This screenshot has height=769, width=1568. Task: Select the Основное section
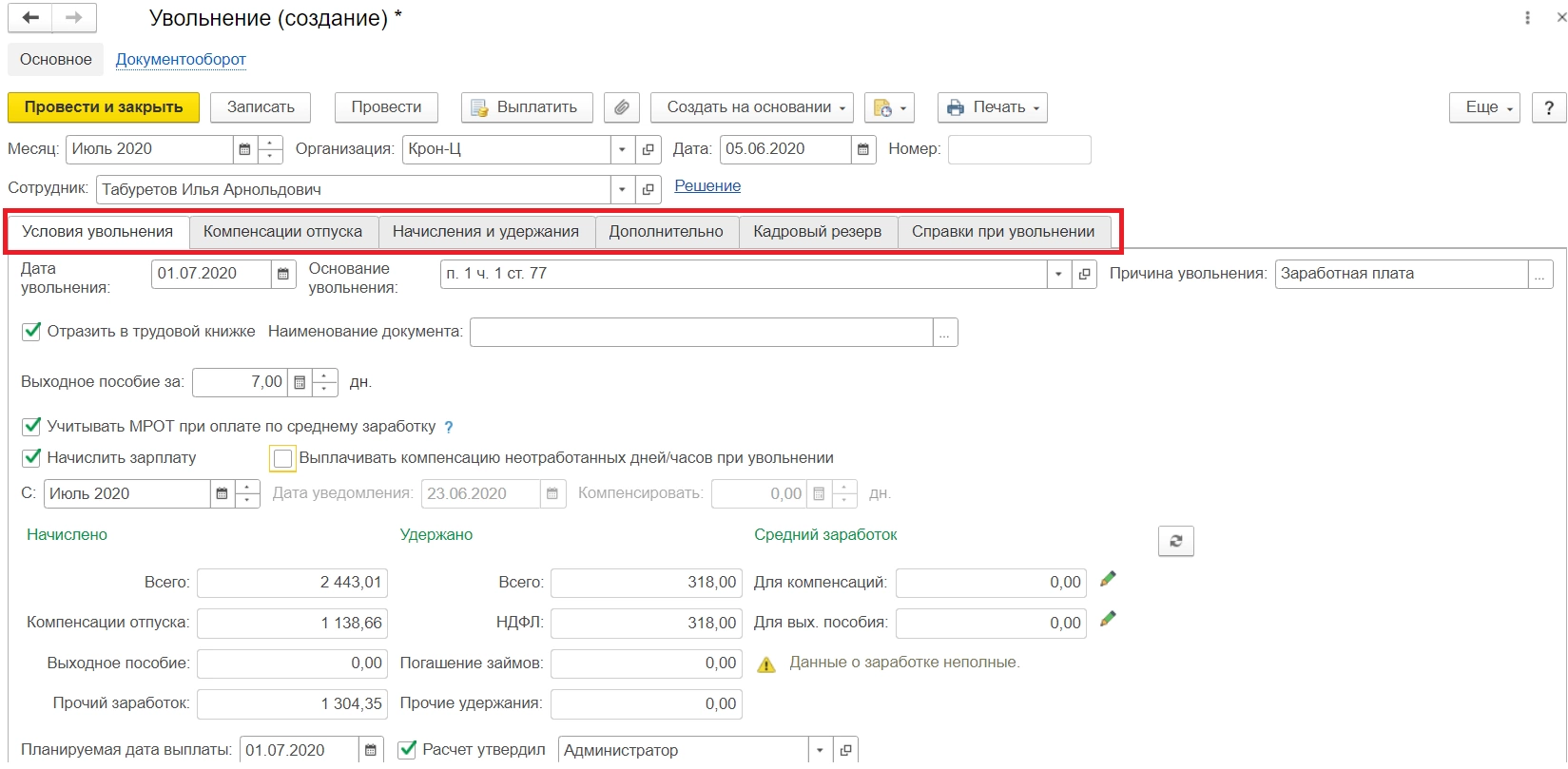point(56,60)
